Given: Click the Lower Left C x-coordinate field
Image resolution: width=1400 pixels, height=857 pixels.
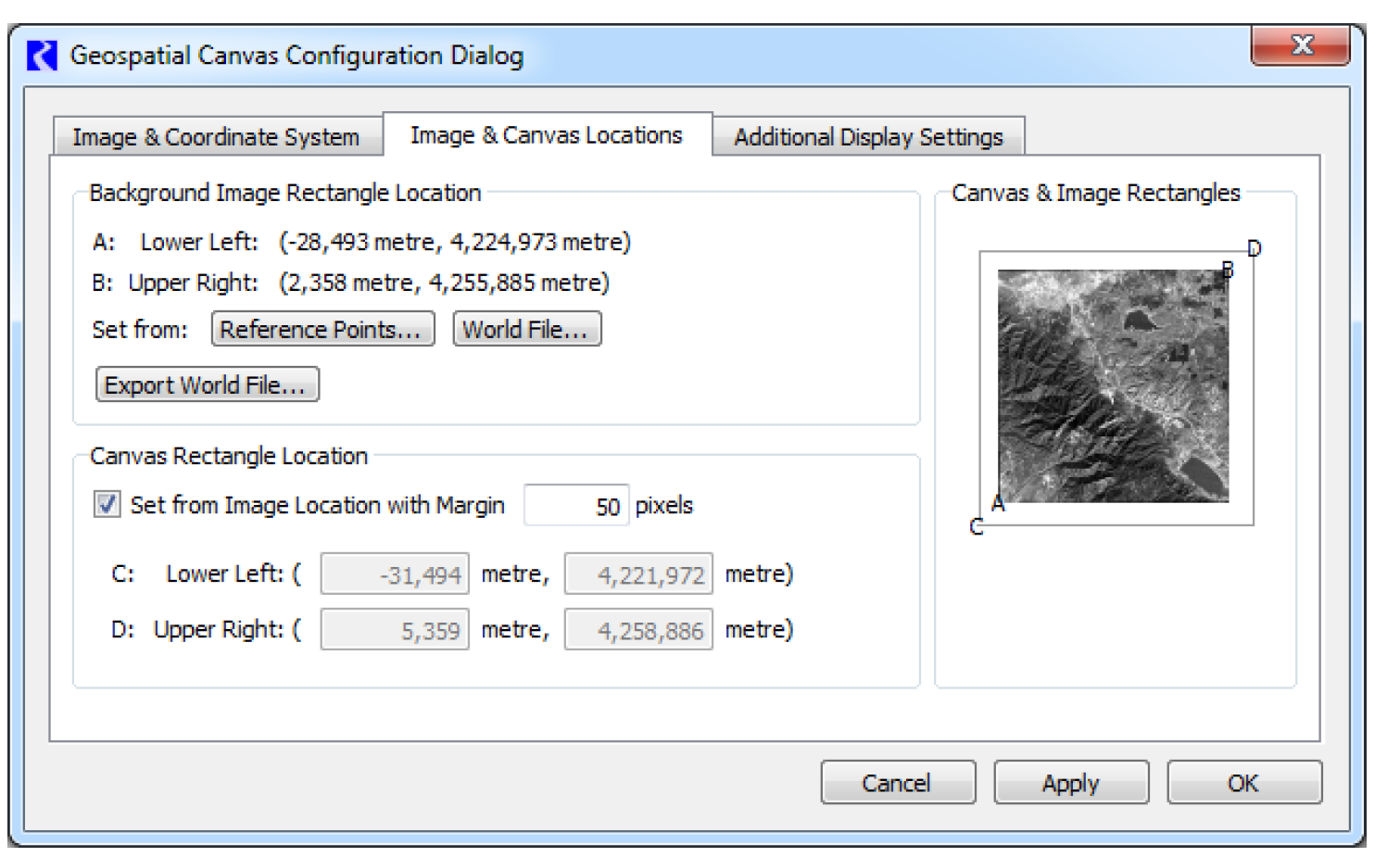Looking at the screenshot, I should coord(395,574).
